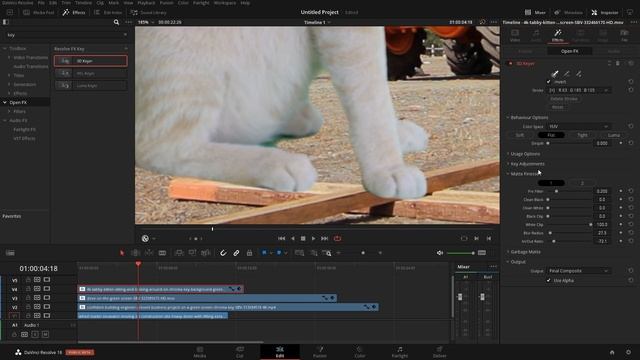Switch to the Fusion page tab
The width and height of the screenshot is (640, 360).
[320, 352]
